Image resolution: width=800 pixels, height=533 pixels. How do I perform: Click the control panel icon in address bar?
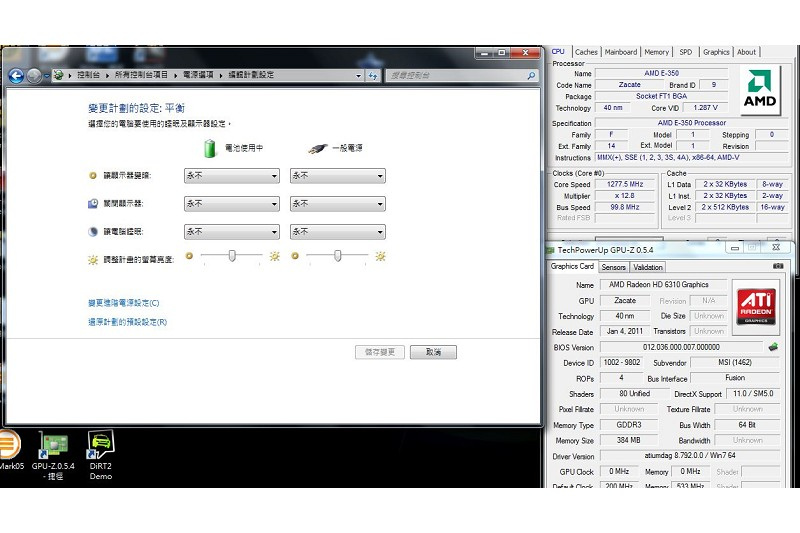pyautogui.click(x=58, y=75)
